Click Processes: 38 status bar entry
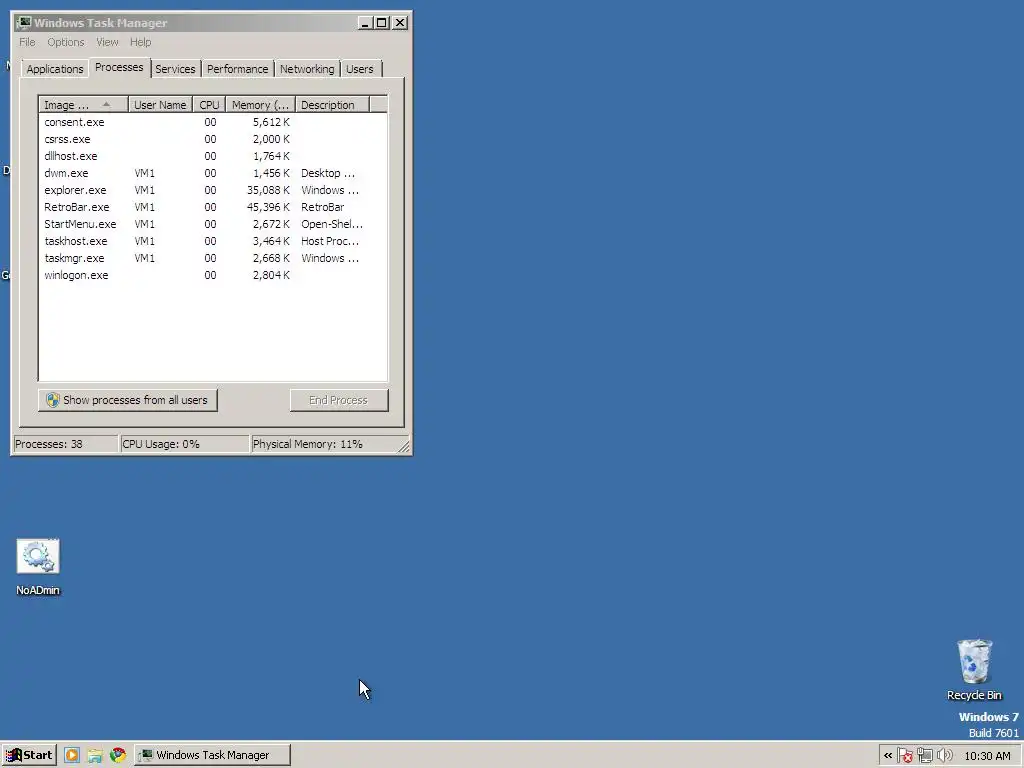1024x768 pixels. click(x=65, y=444)
